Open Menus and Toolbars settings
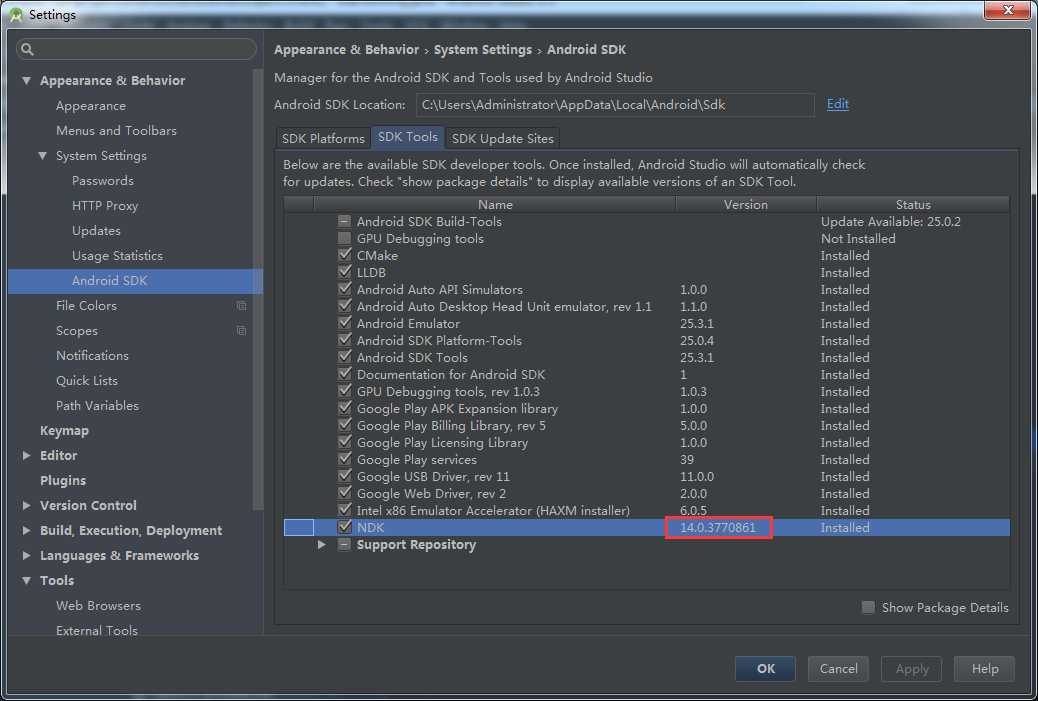 click(117, 130)
